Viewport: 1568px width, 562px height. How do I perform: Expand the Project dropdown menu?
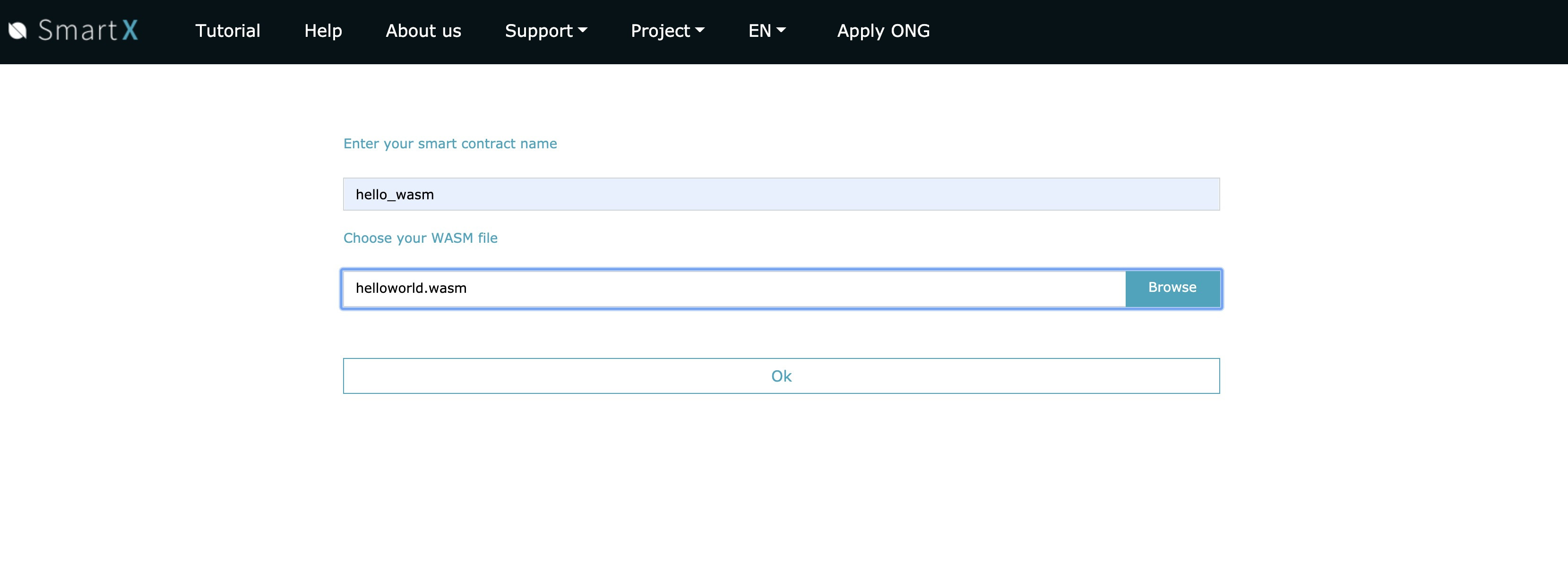661,30
